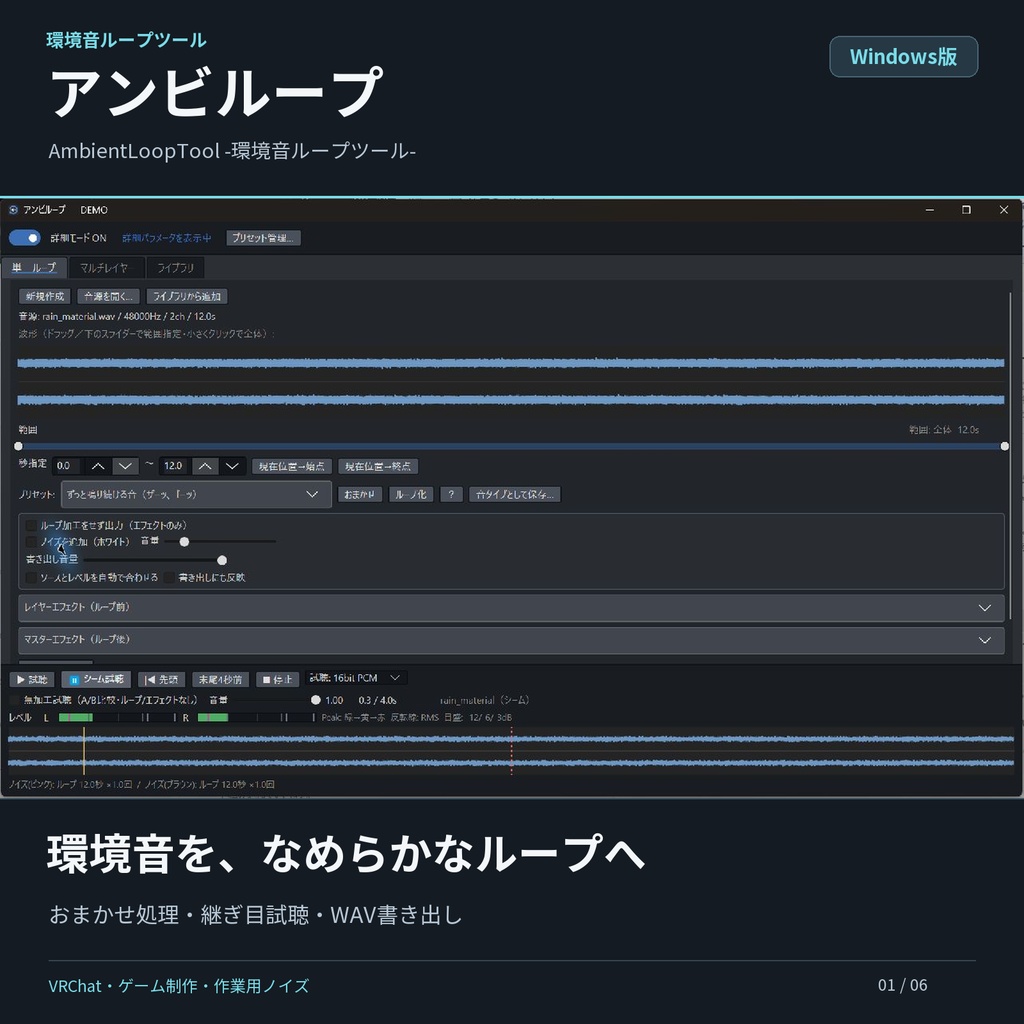Screen dimensions: 1024x1024
Task: Click ライブラリから追加 button
Action: (x=187, y=296)
